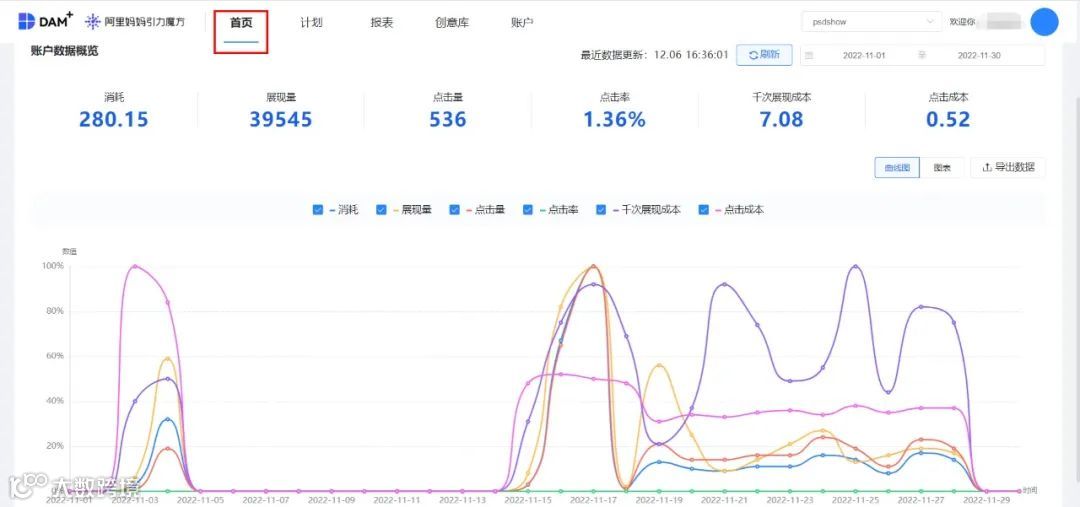The height and width of the screenshot is (507, 1080).
Task: Switch to the 图表 view
Action: (942, 167)
